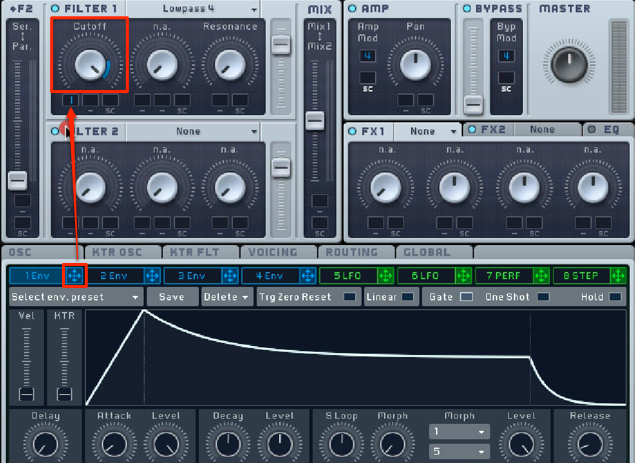Image resolution: width=635 pixels, height=463 pixels.
Task: Click the envelope KTR slider
Action: (64, 394)
